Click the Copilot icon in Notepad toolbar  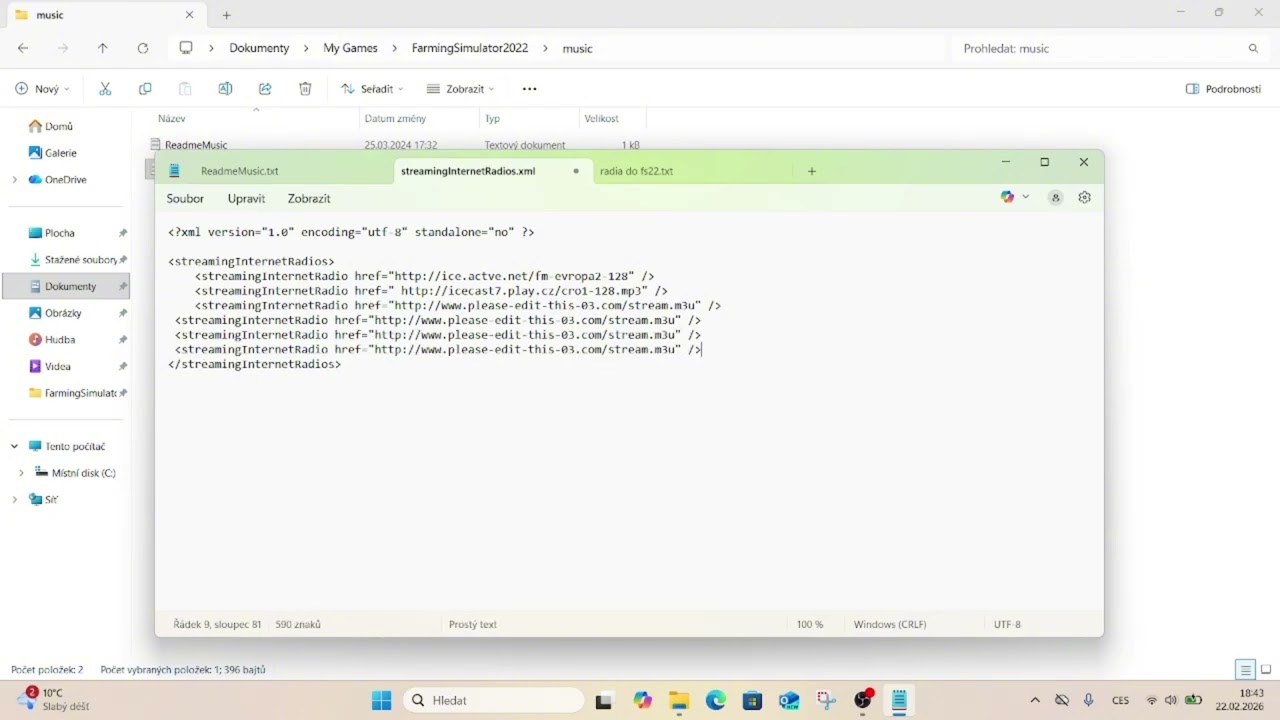[1007, 197]
